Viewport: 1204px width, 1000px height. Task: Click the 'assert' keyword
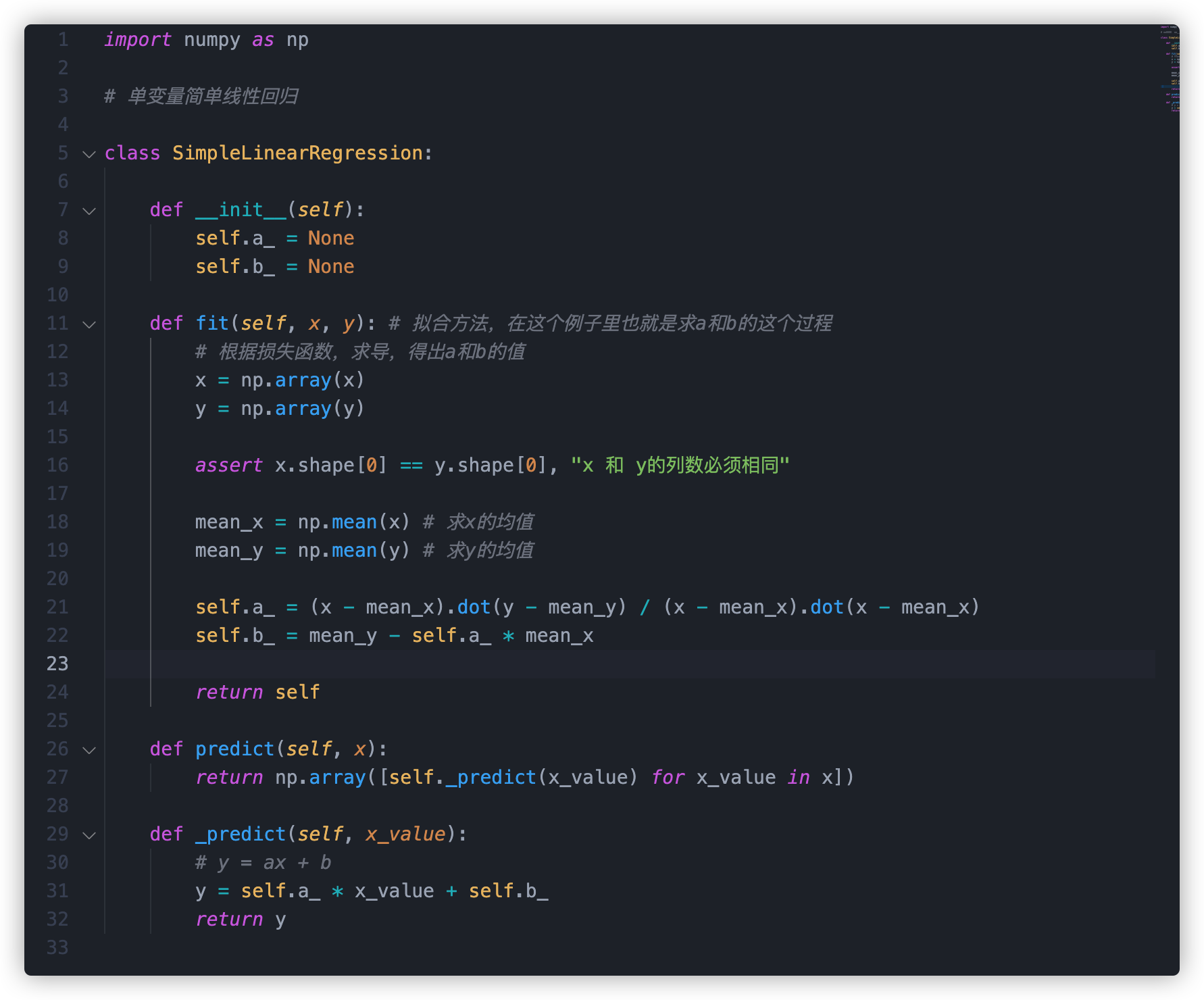[228, 466]
